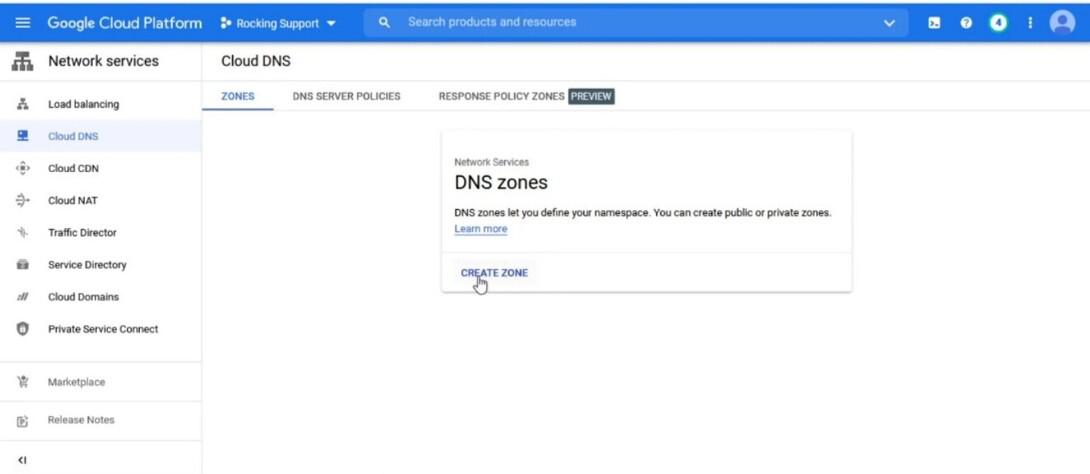Activate Cloud Shell icon
1090x474 pixels.
(934, 23)
